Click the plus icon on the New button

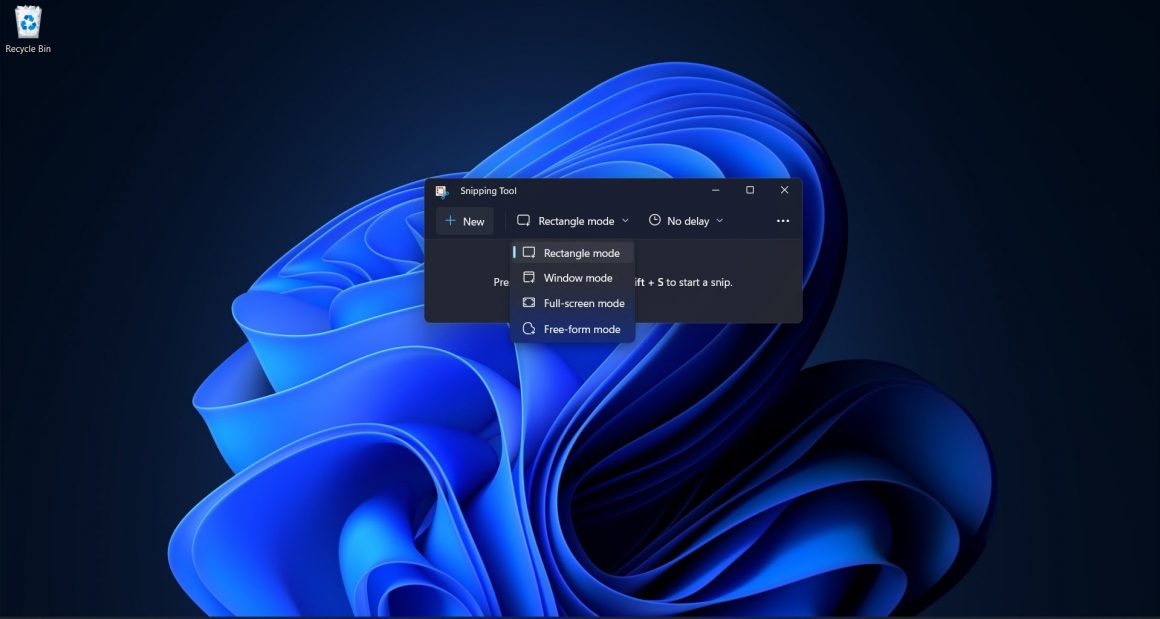point(451,220)
